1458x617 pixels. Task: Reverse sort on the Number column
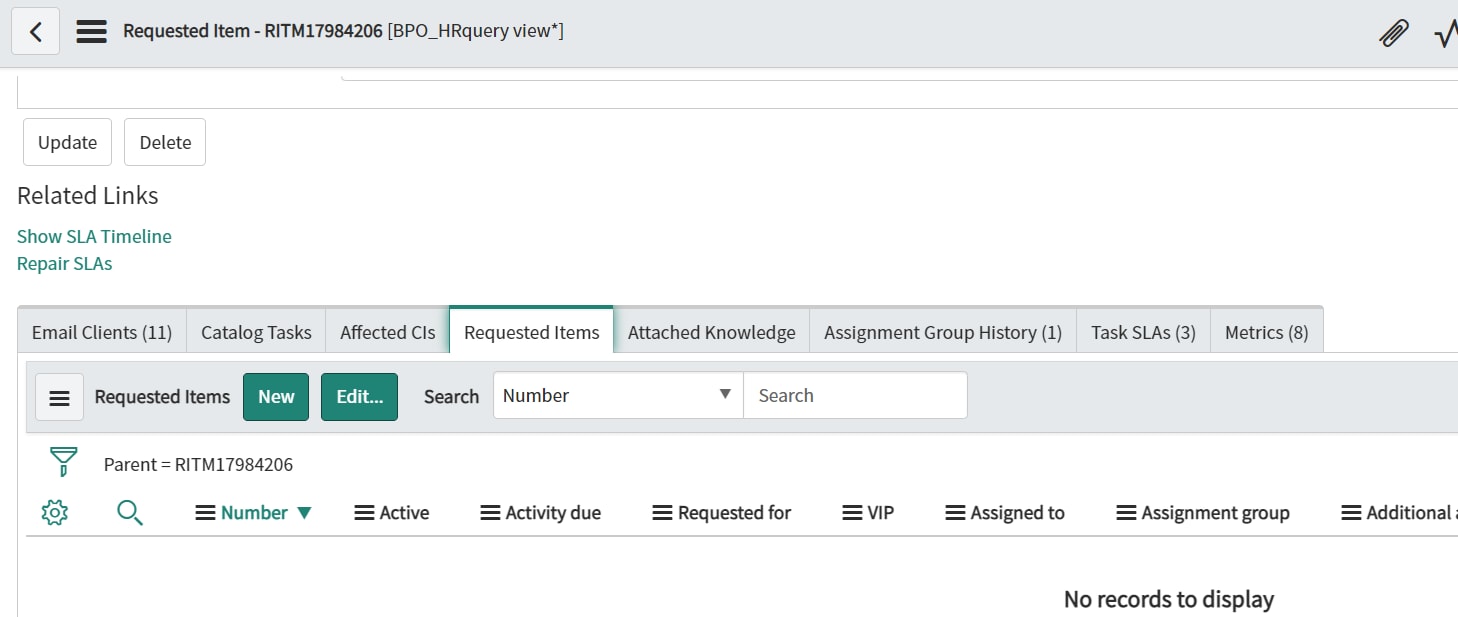click(x=303, y=512)
